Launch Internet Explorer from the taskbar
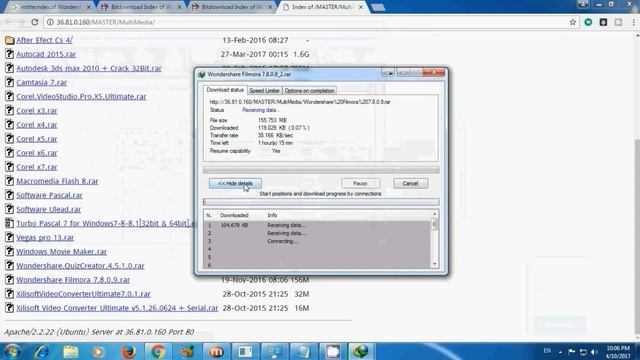Screen dimensions: 640x360 point(42,351)
